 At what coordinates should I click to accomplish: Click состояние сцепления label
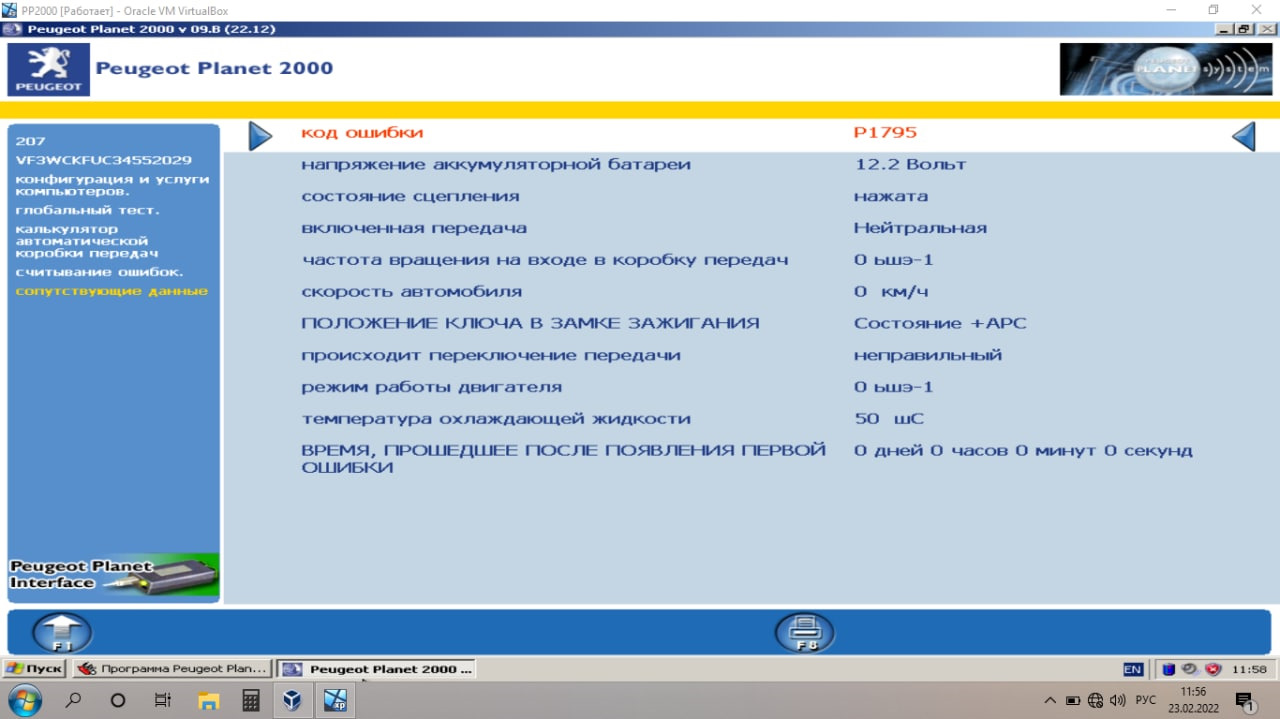point(410,196)
